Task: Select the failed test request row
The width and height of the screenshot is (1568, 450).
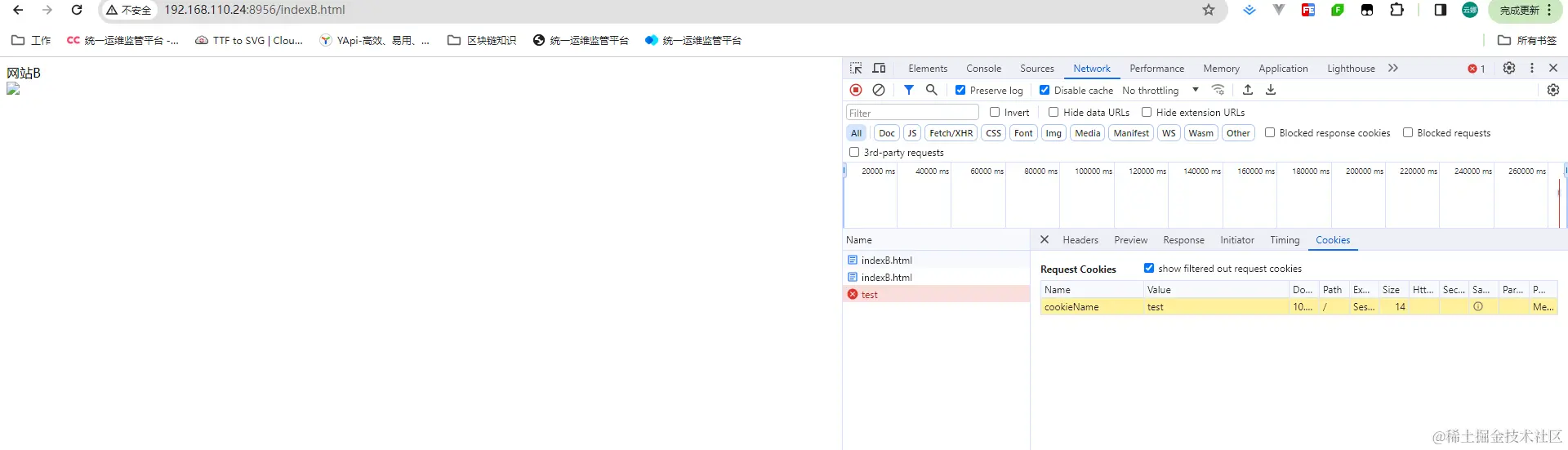Action: pos(937,294)
